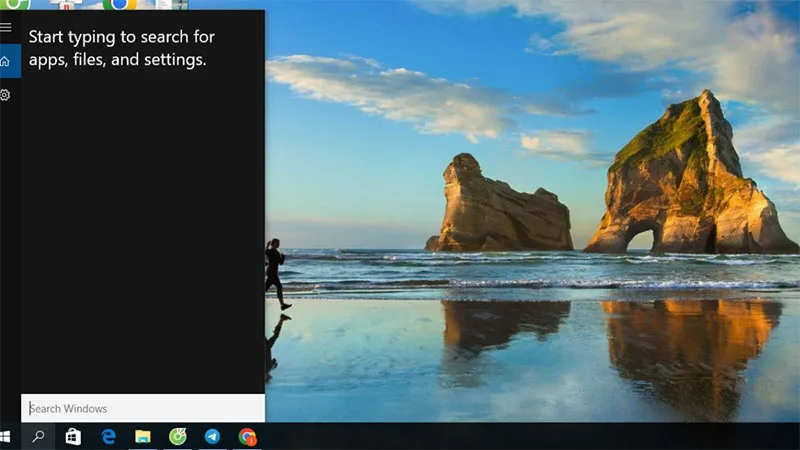Screen dimensions: 800x450
Task: Launch Coc Coc browser from taskbar
Action: point(178,436)
